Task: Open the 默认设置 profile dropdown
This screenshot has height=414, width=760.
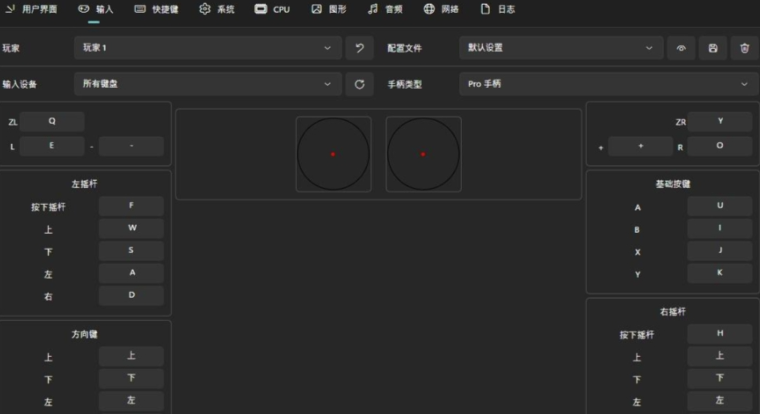Action: [x=561, y=48]
